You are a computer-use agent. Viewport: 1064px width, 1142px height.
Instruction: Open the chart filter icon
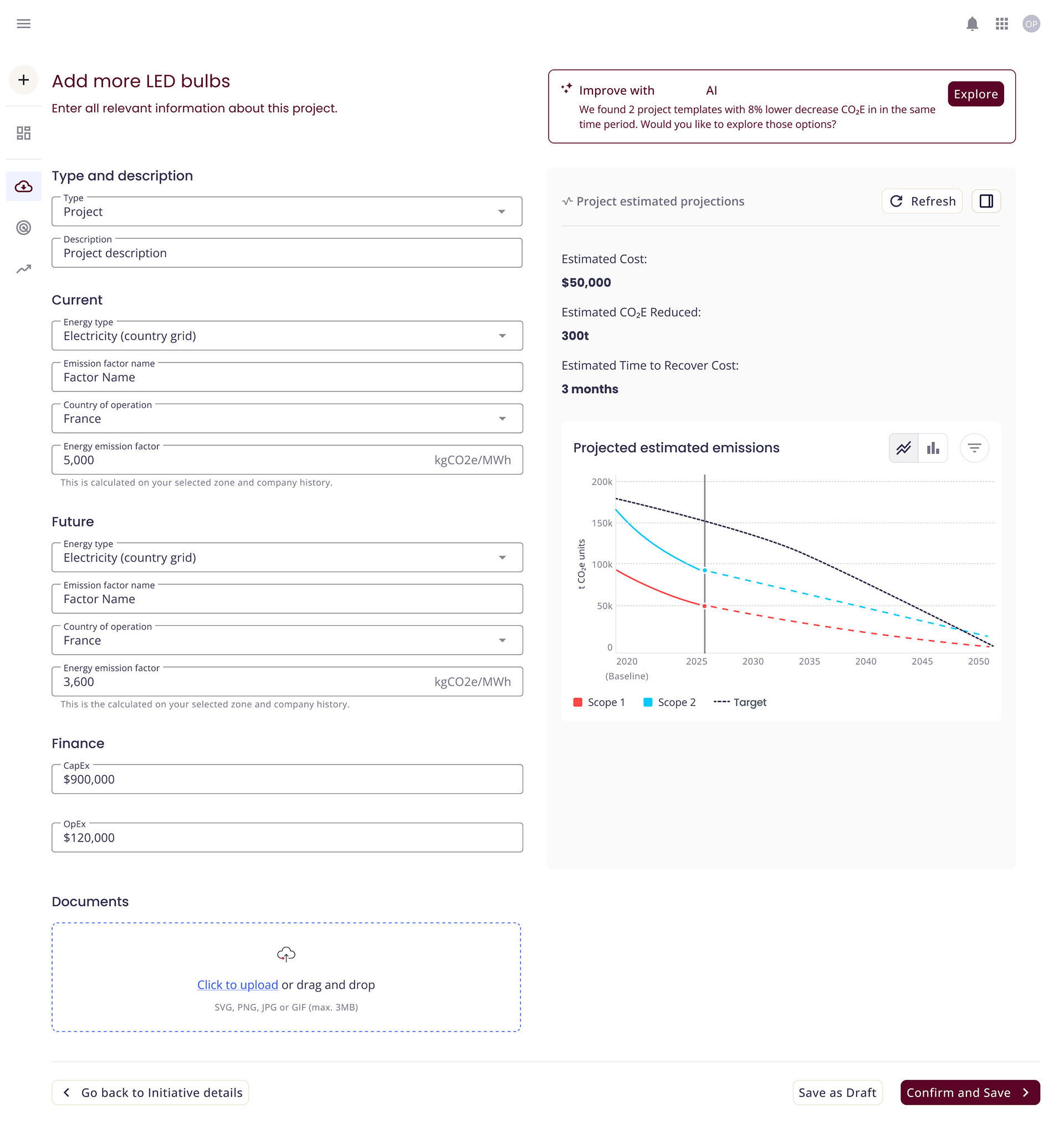[974, 447]
